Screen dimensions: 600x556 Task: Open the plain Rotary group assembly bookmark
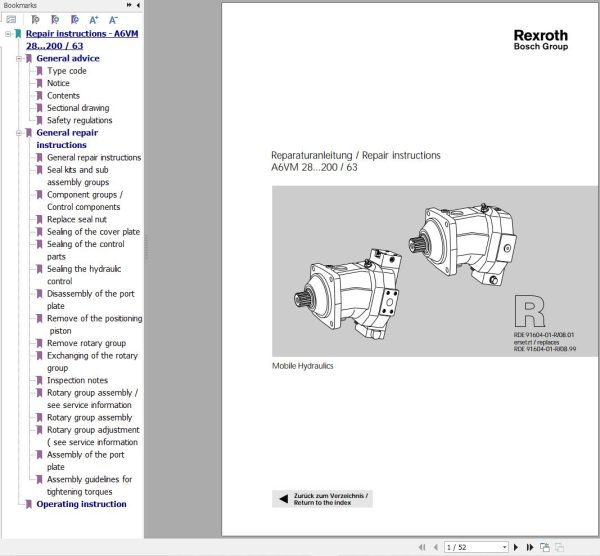click(x=90, y=417)
